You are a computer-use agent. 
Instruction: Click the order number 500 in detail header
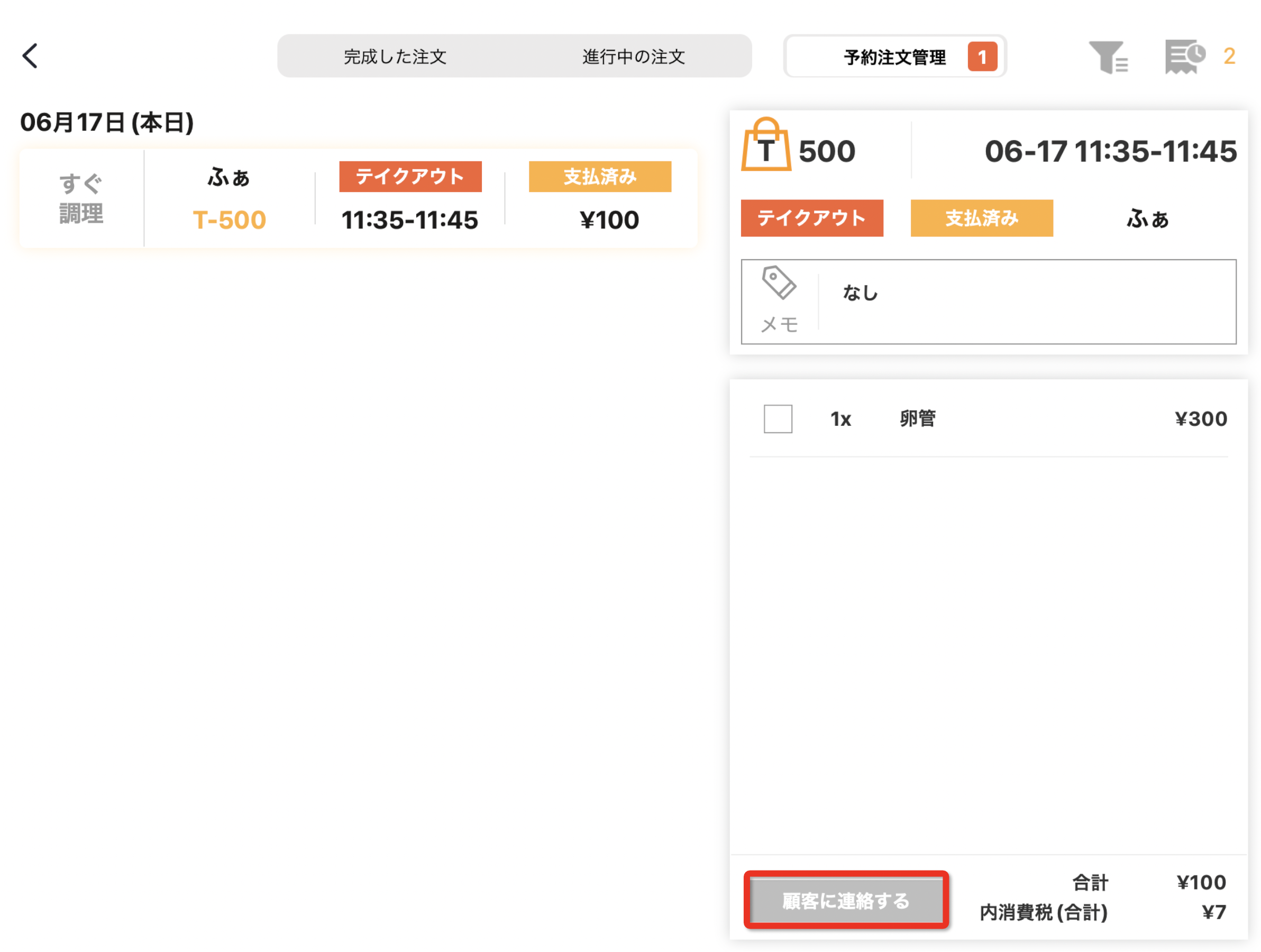[x=827, y=152]
